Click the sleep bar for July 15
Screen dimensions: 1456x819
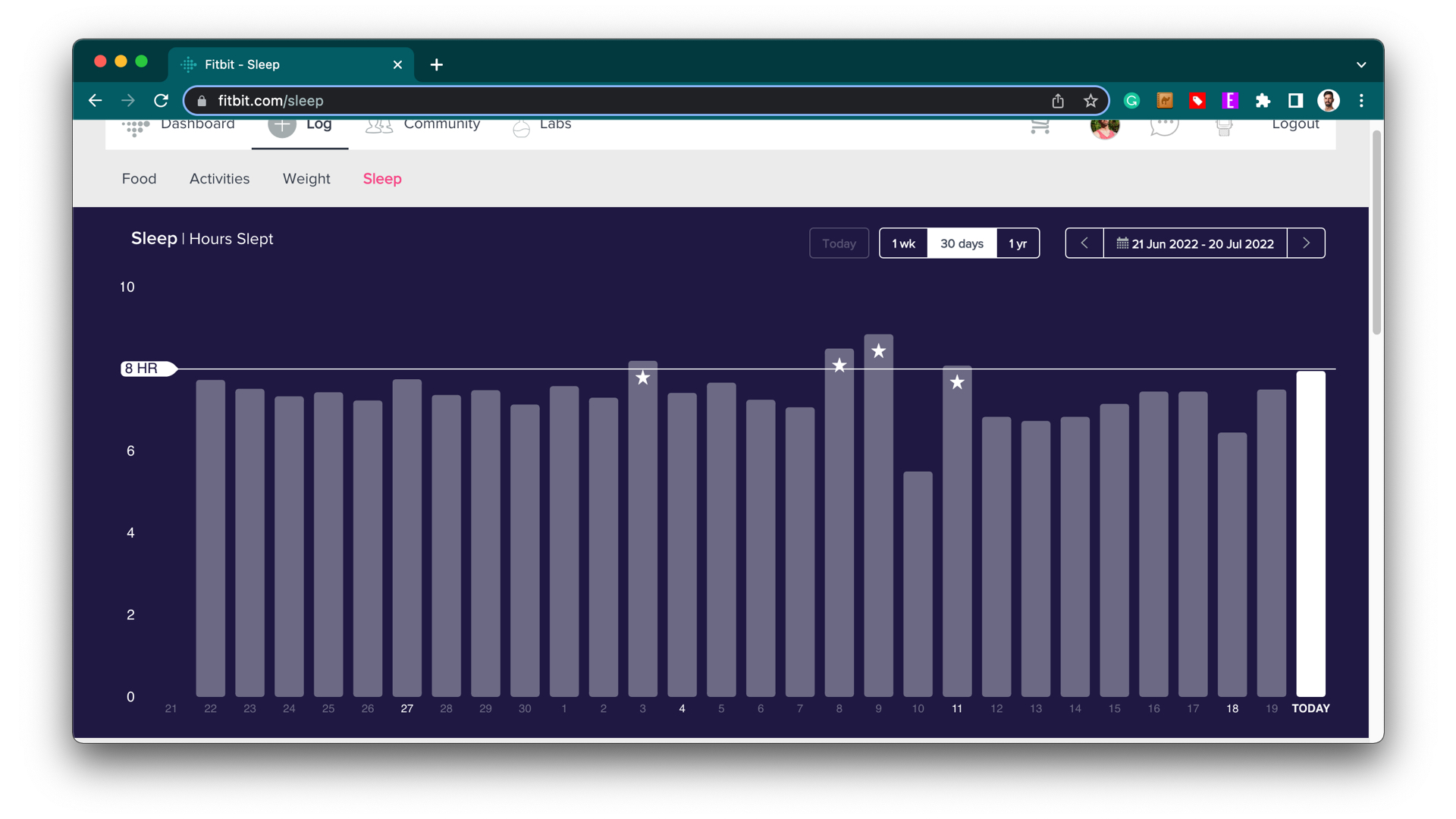1114,550
